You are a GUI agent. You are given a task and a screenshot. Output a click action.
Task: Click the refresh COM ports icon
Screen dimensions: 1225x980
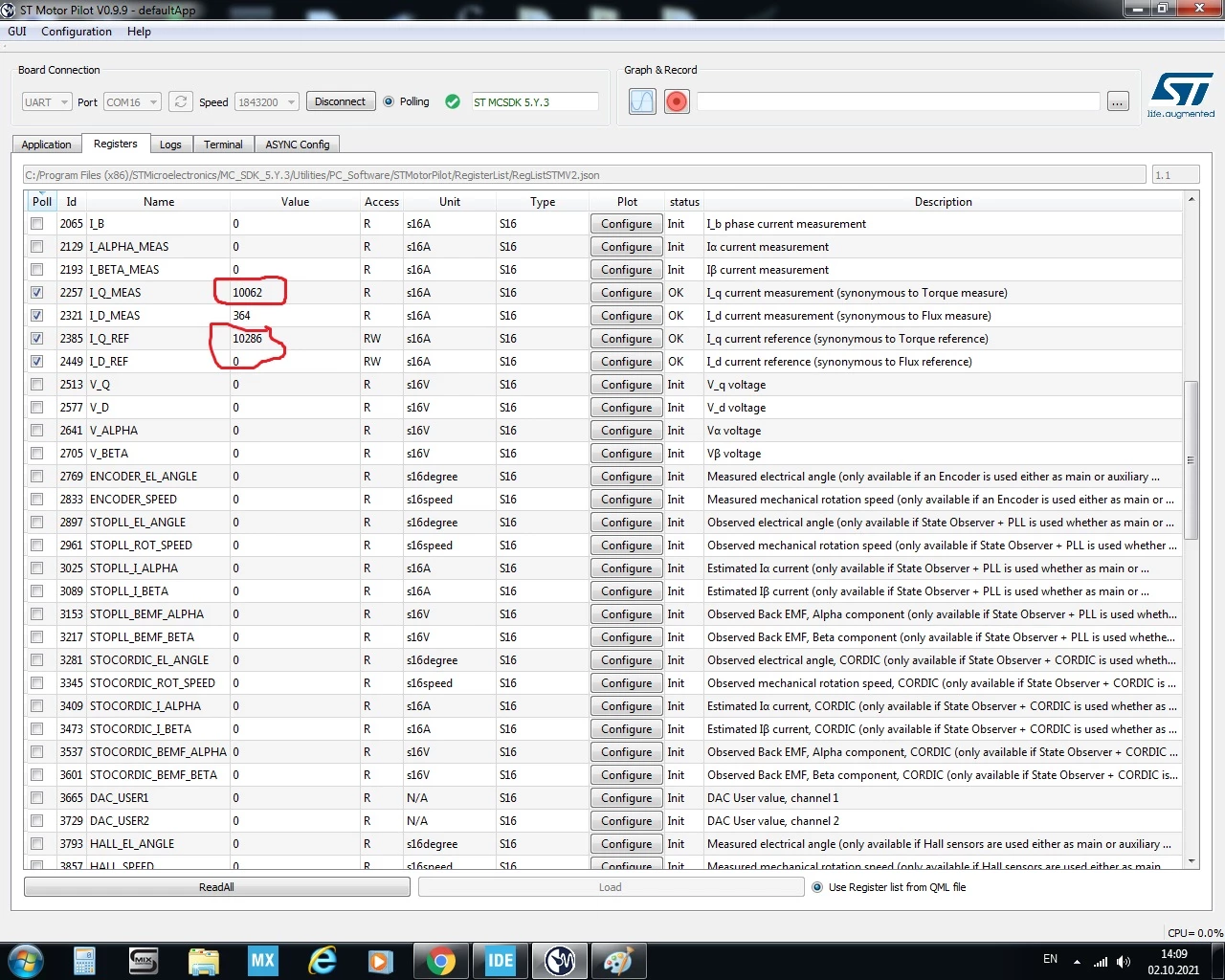pos(180,101)
